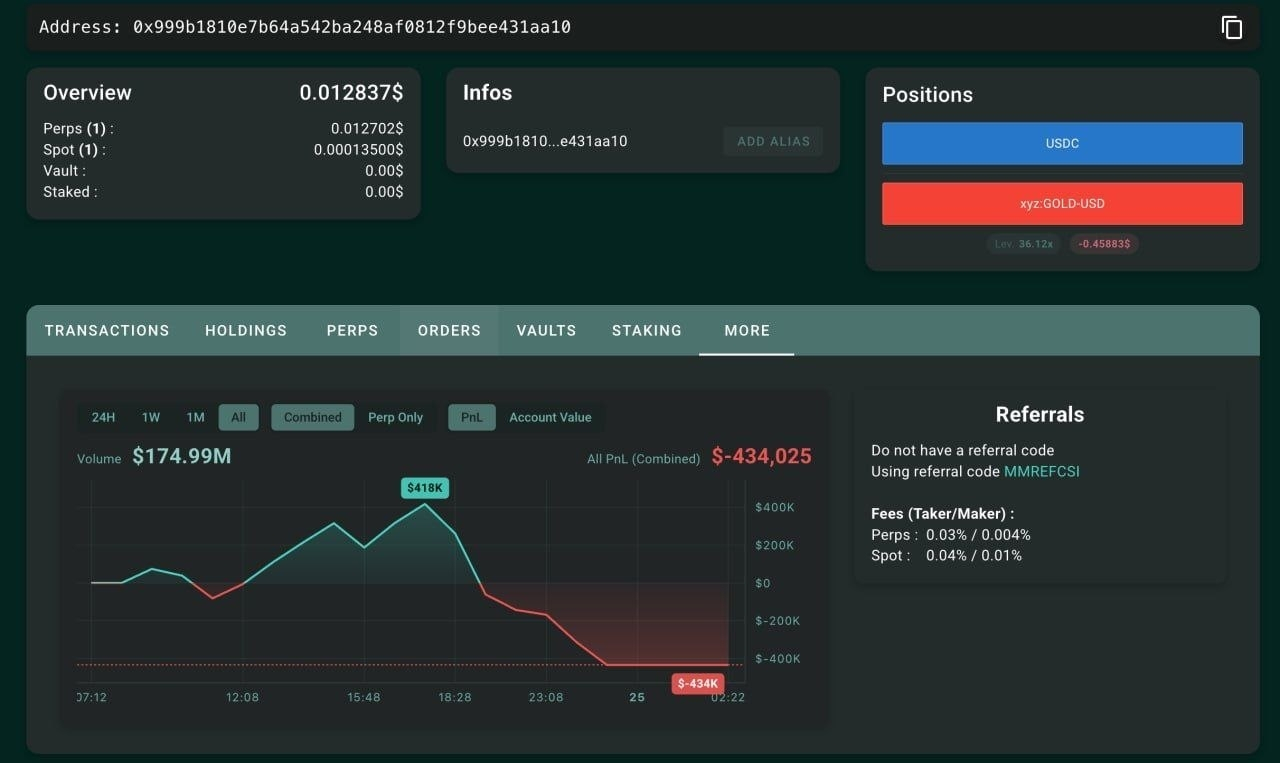
Task: Open the Staking tab
Action: click(x=647, y=330)
